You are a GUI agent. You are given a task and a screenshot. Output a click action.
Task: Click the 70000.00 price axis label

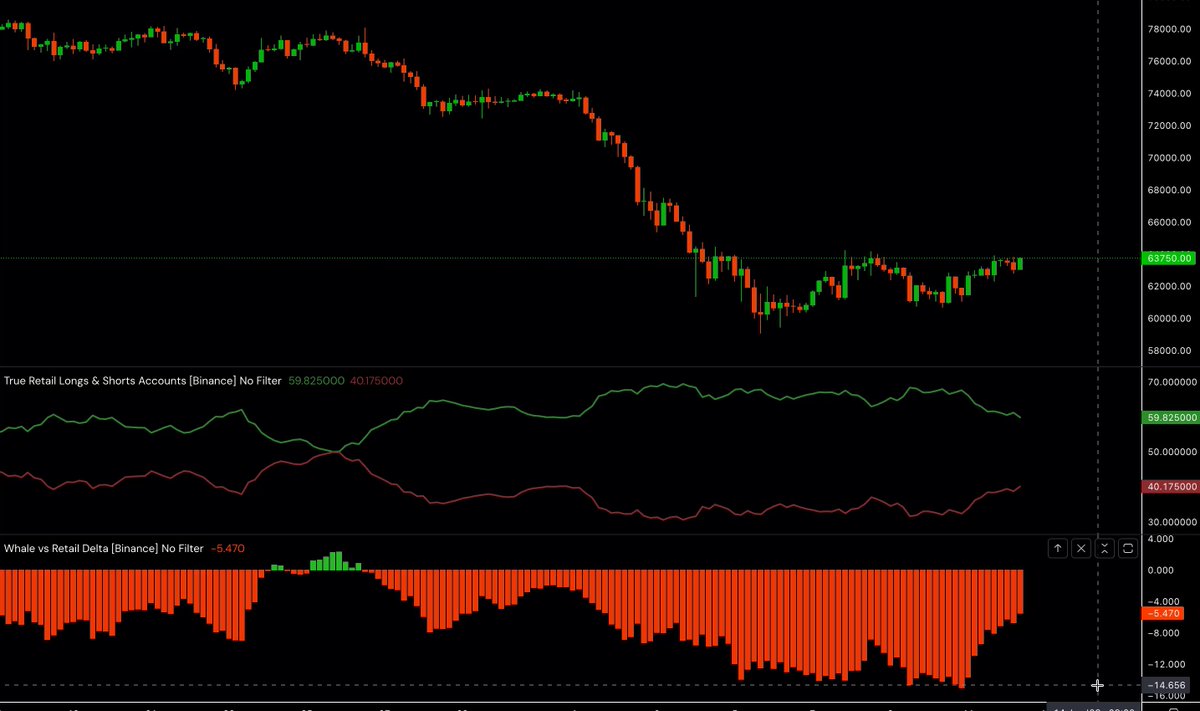[x=1169, y=158]
